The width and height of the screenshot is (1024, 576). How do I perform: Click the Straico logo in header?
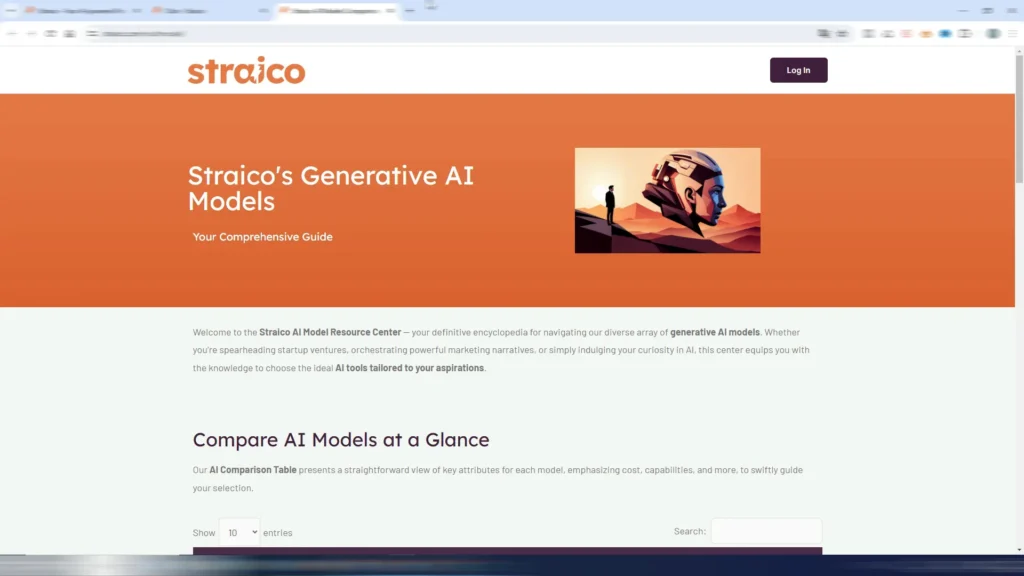246,70
